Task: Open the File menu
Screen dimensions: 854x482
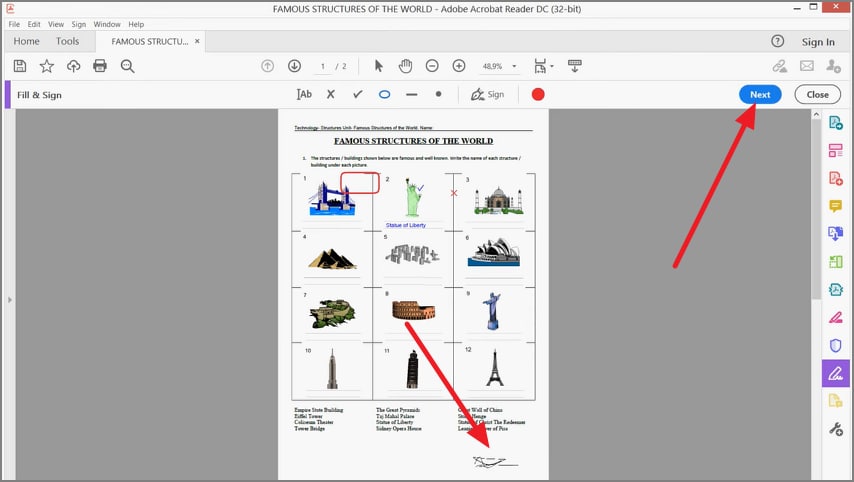Action: point(14,24)
